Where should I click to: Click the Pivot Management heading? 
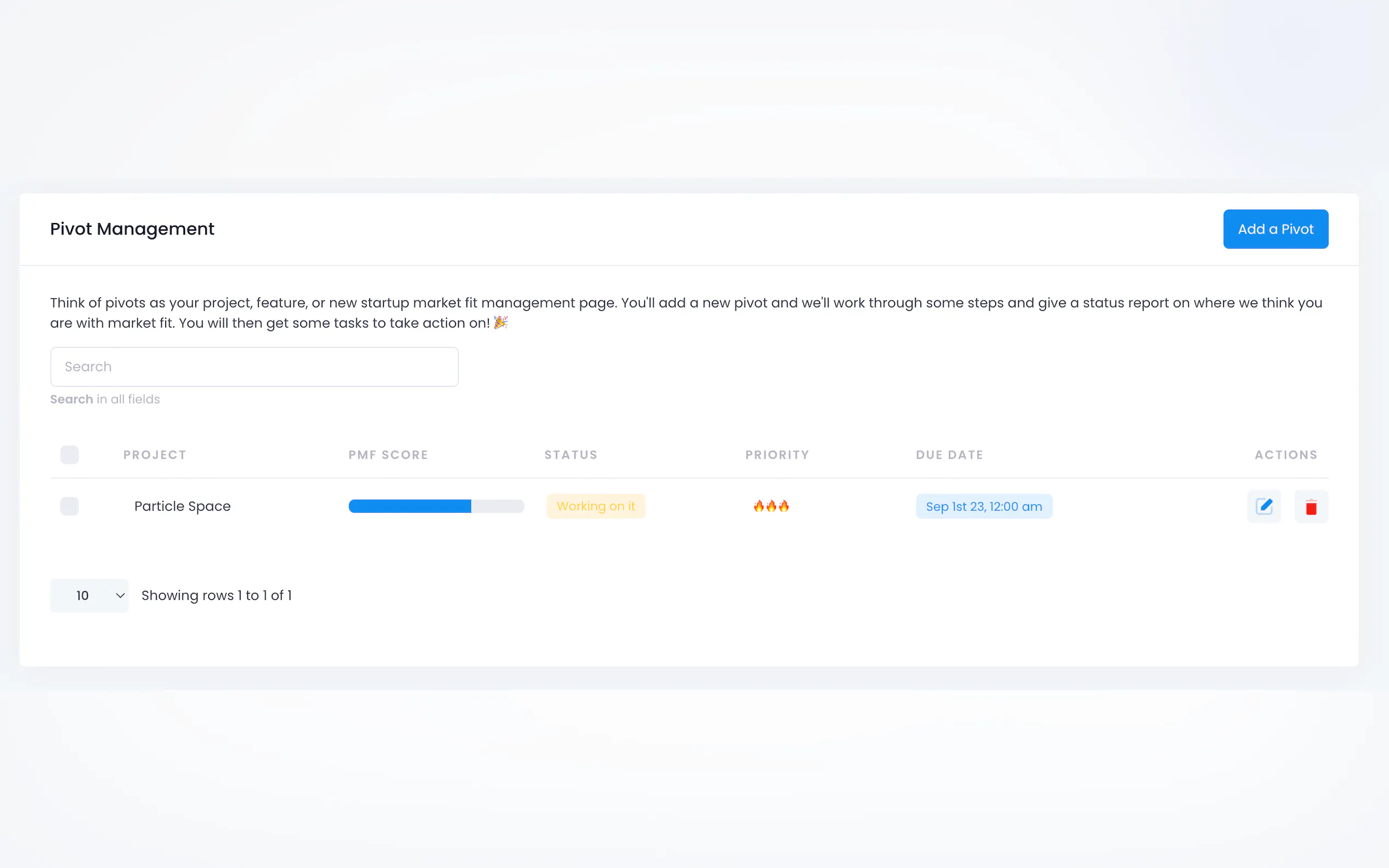[x=132, y=229]
